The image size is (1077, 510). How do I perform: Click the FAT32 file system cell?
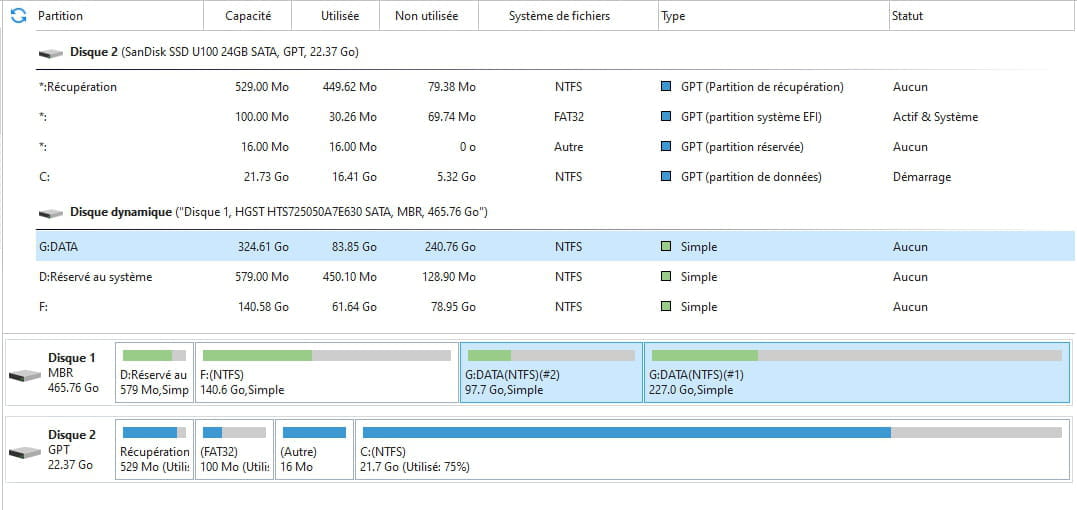569,117
